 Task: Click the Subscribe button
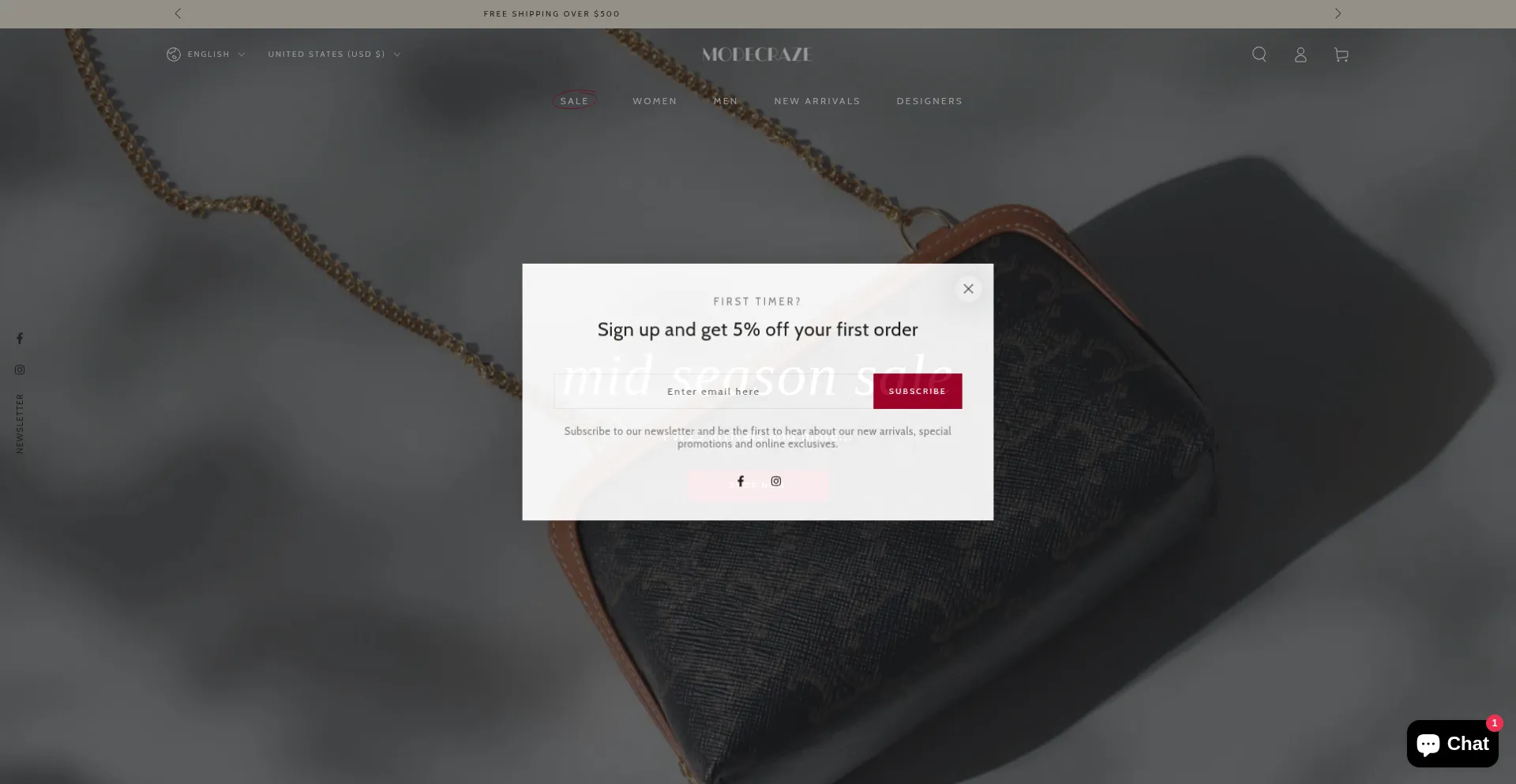pyautogui.click(x=917, y=391)
